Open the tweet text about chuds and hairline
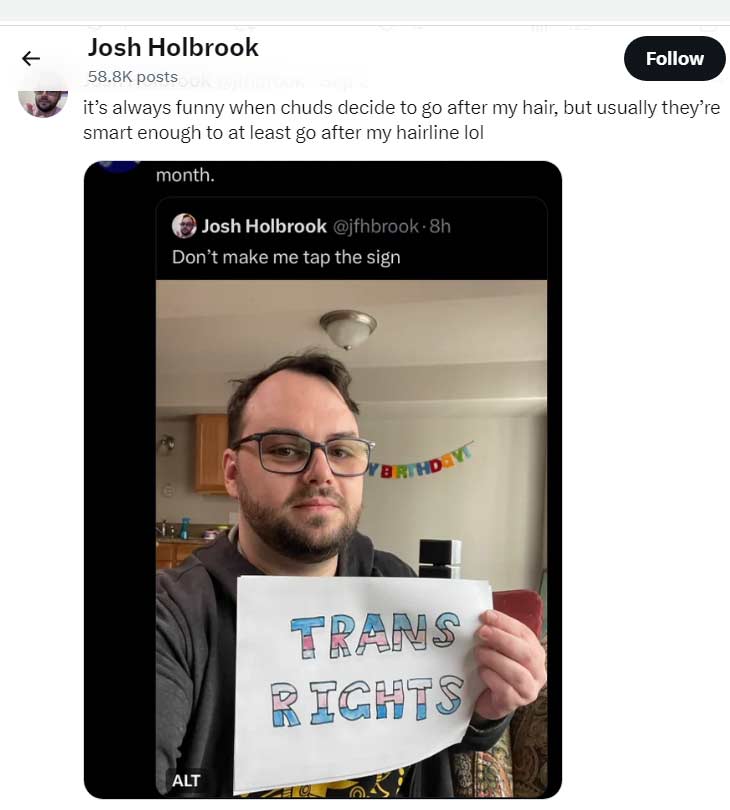This screenshot has width=730, height=810. 401,120
